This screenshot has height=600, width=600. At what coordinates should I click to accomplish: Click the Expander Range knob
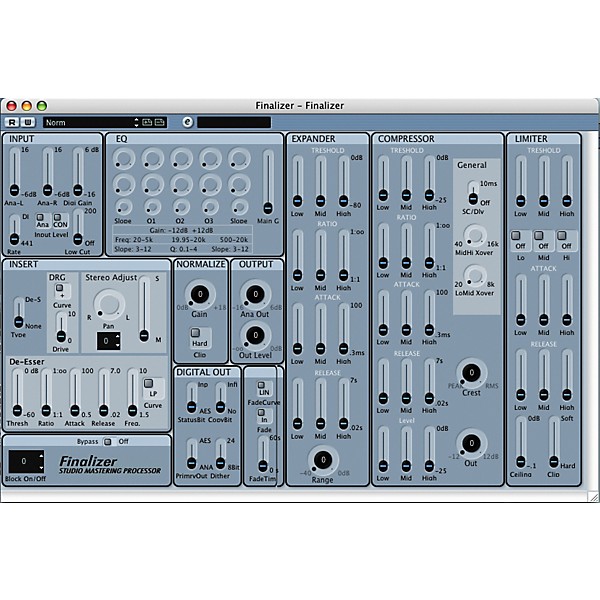323,460
